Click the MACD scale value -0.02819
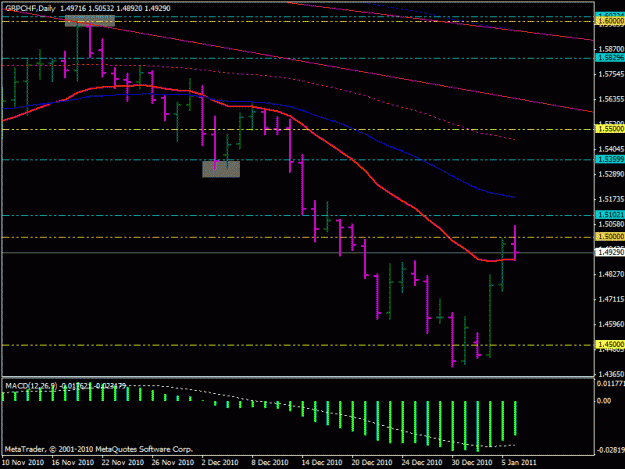The height and width of the screenshot is (469, 625). point(611,450)
